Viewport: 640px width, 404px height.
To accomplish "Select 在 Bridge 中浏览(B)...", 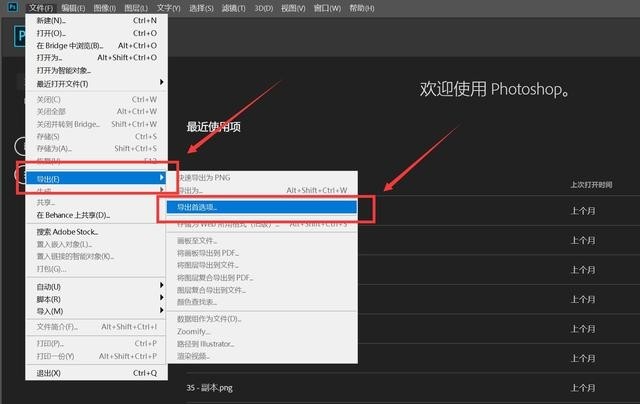I will point(96,45).
